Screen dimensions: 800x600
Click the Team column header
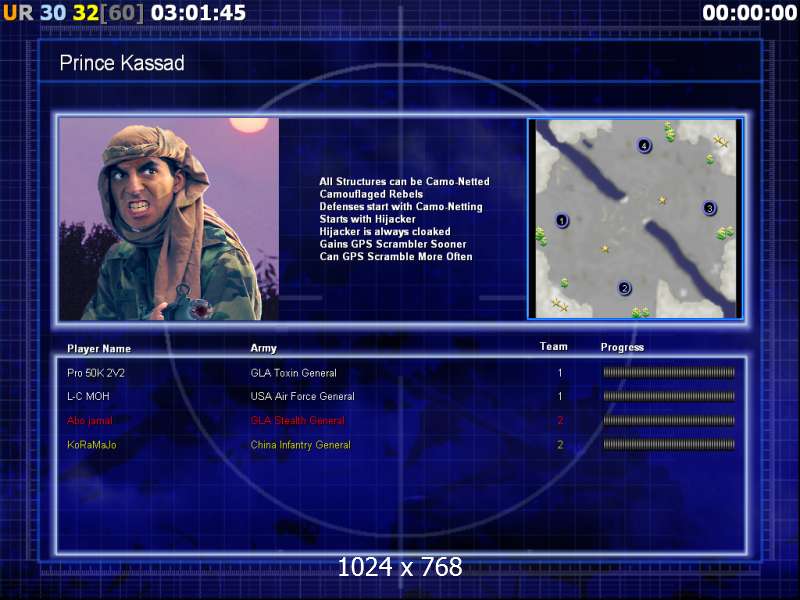click(x=554, y=346)
